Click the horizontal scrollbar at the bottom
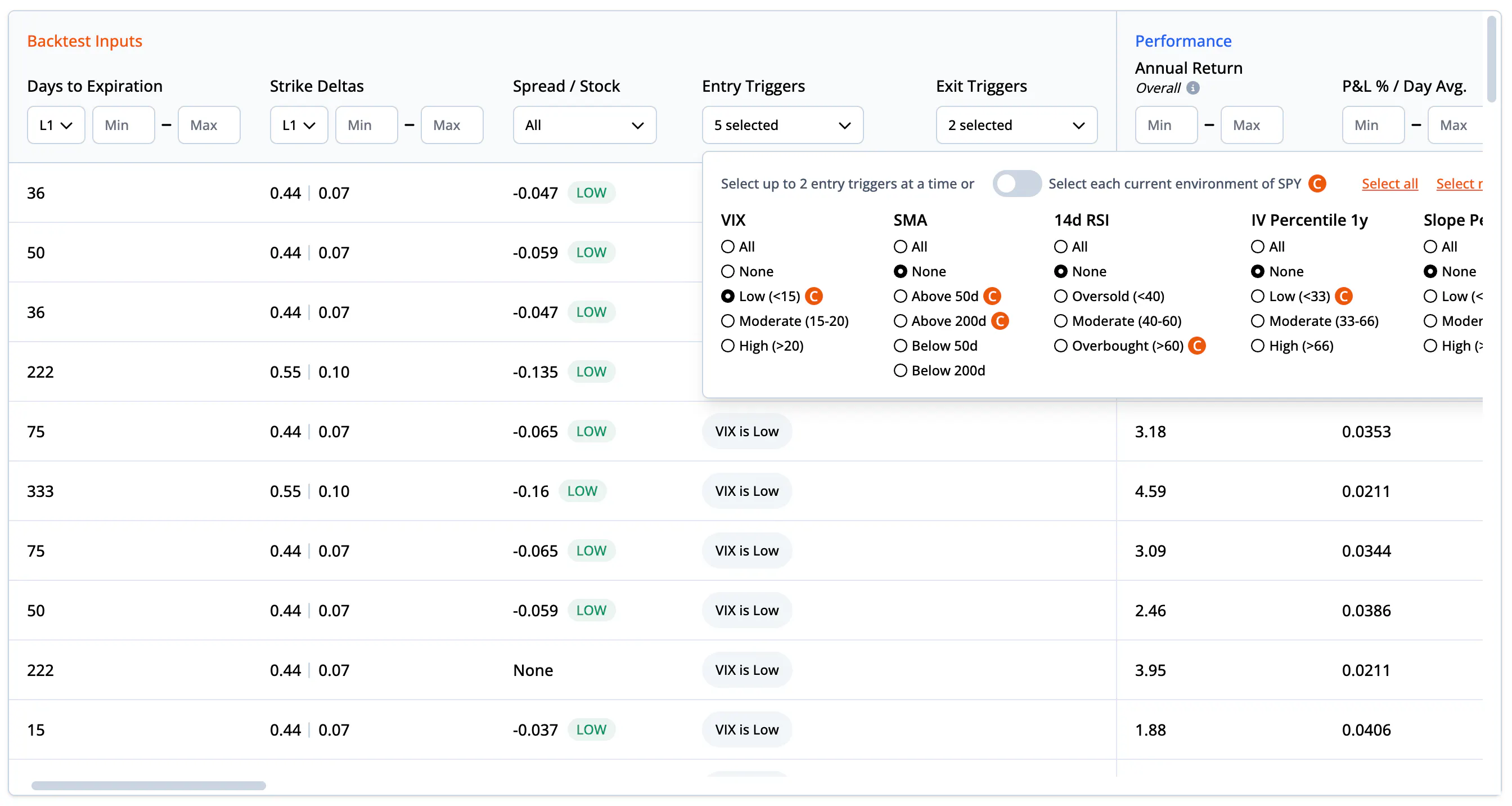Image resolution: width=1512 pixels, height=806 pixels. [x=148, y=785]
